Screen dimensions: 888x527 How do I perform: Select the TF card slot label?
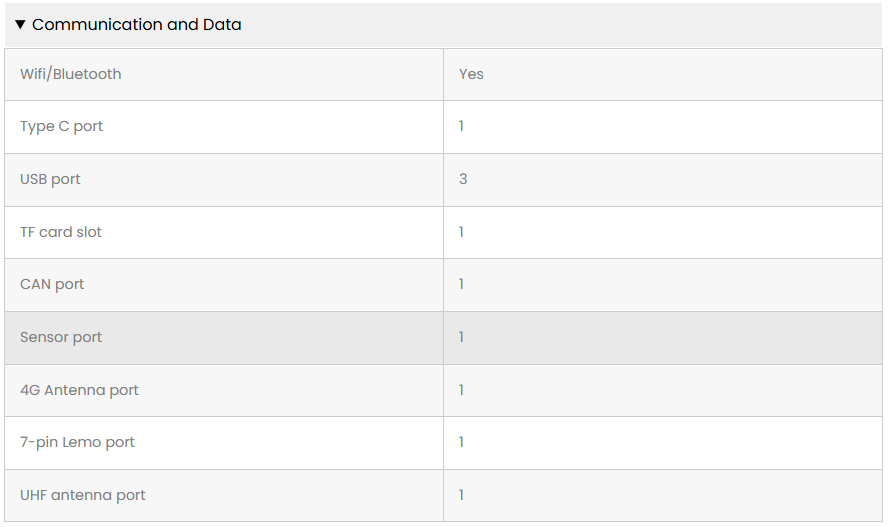tap(61, 232)
